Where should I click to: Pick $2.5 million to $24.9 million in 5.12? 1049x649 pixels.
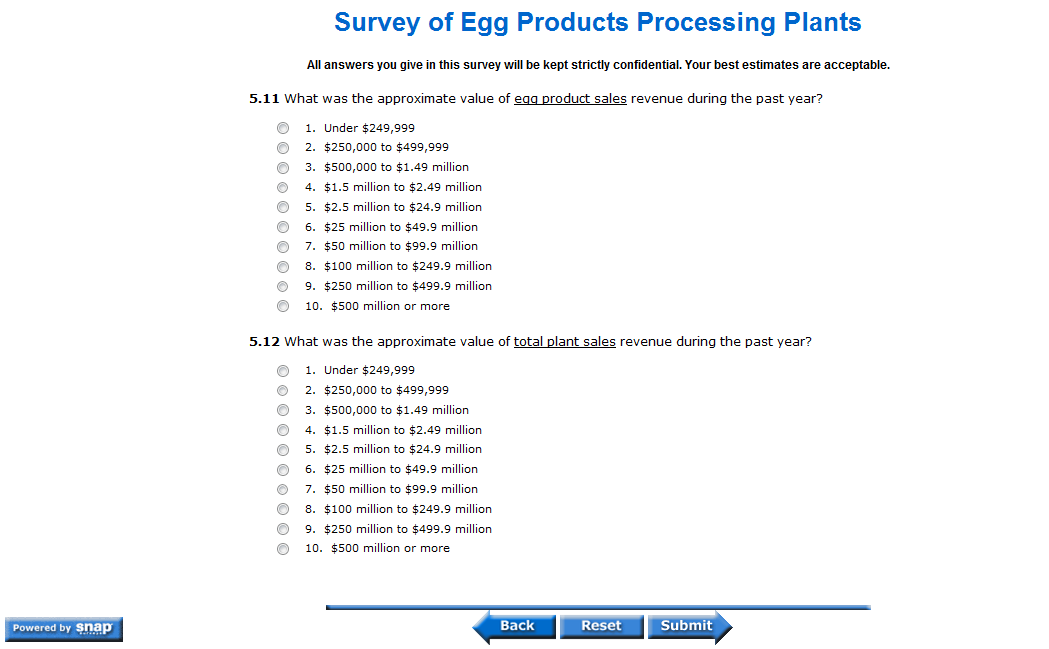click(283, 450)
